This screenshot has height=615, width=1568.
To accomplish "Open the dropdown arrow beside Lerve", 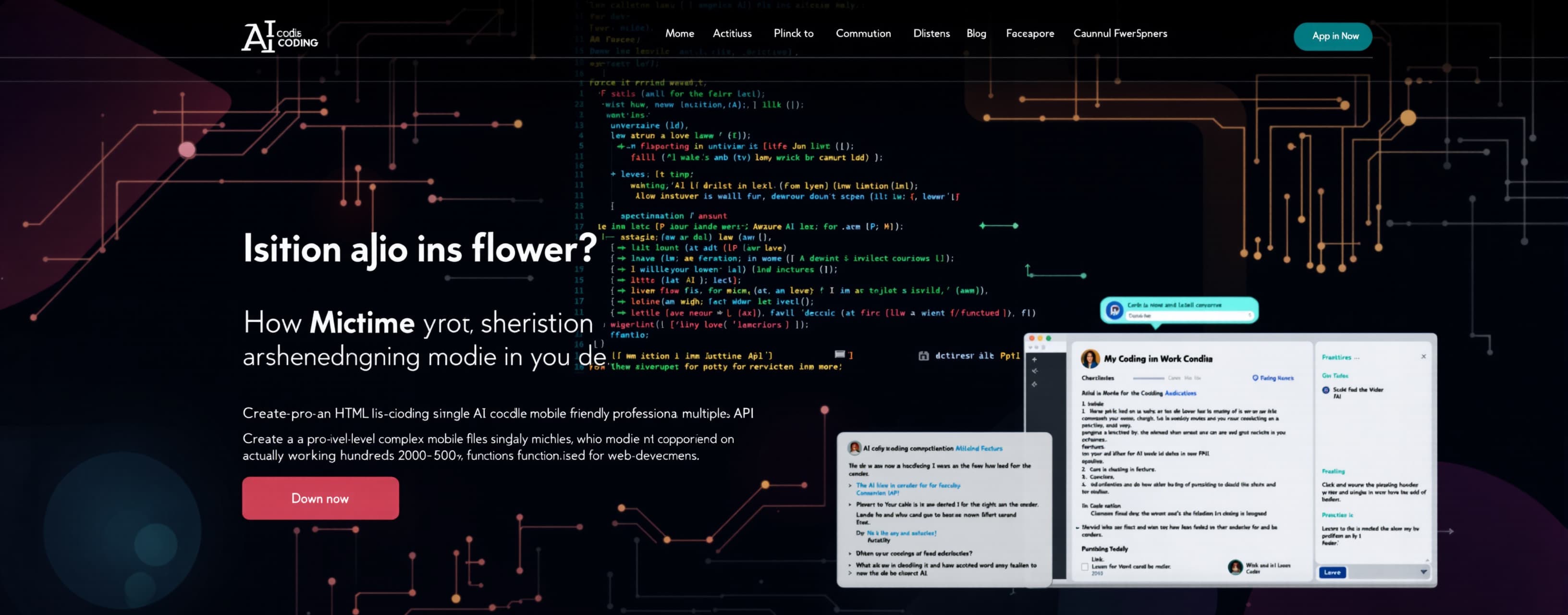I will coord(1423,572).
